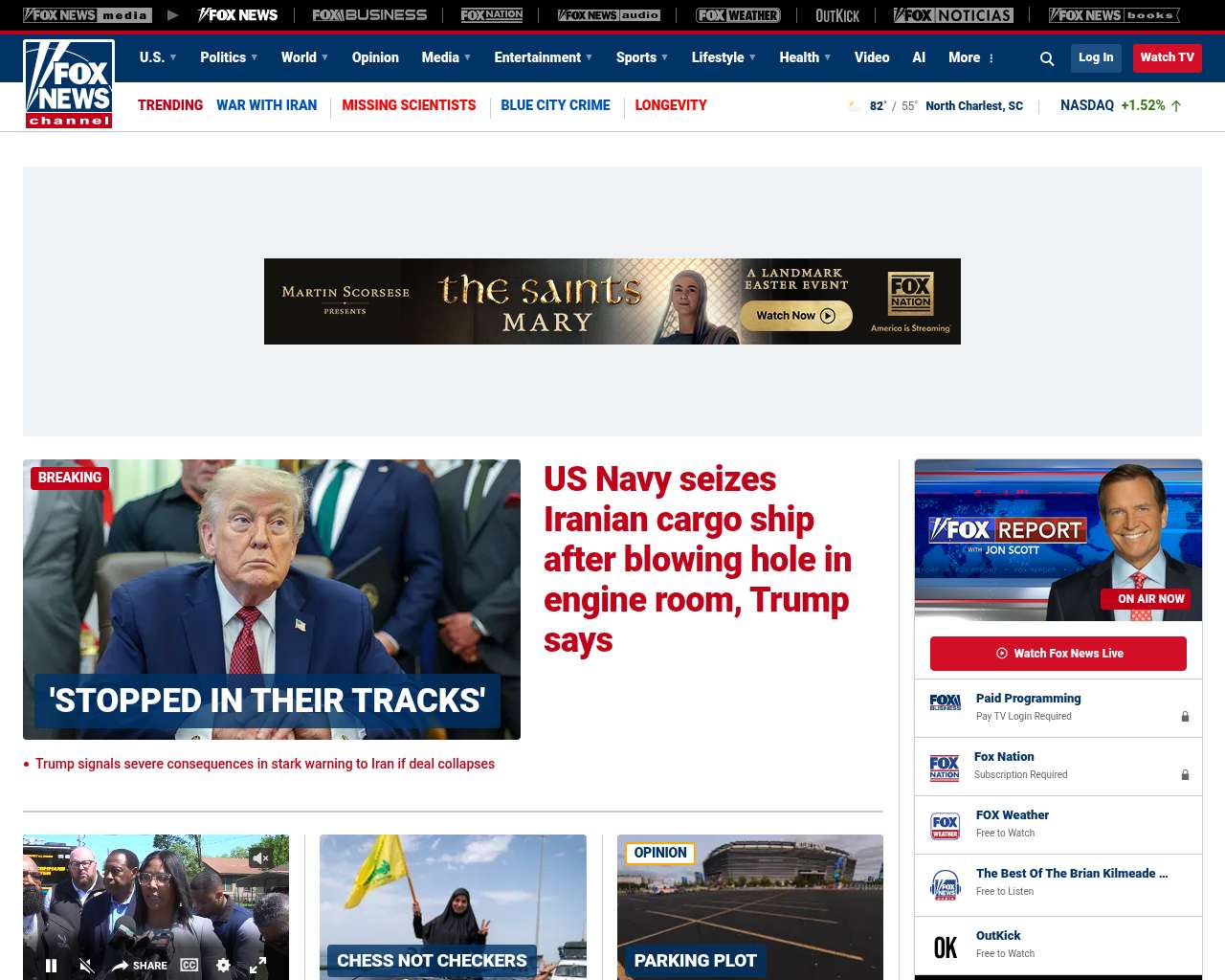Open the AI section
Screen dimensions: 1225x980
click(x=919, y=57)
